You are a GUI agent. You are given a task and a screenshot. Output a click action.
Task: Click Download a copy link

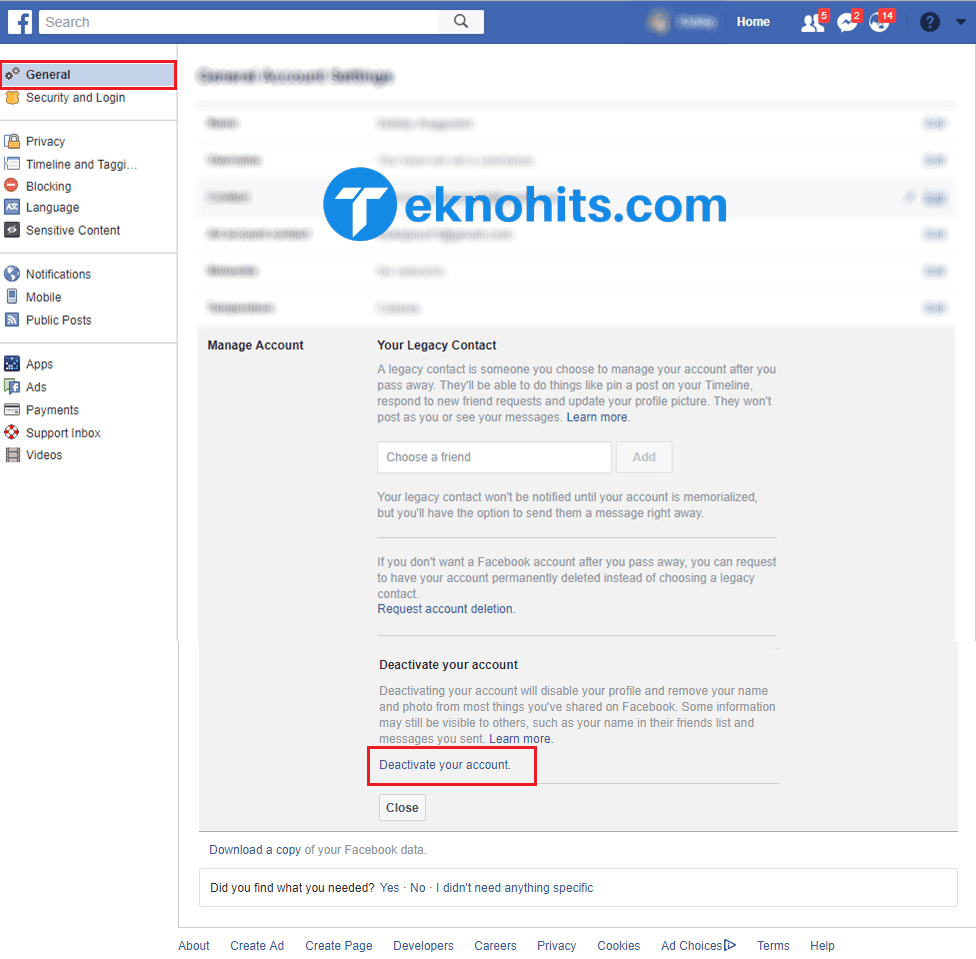255,849
